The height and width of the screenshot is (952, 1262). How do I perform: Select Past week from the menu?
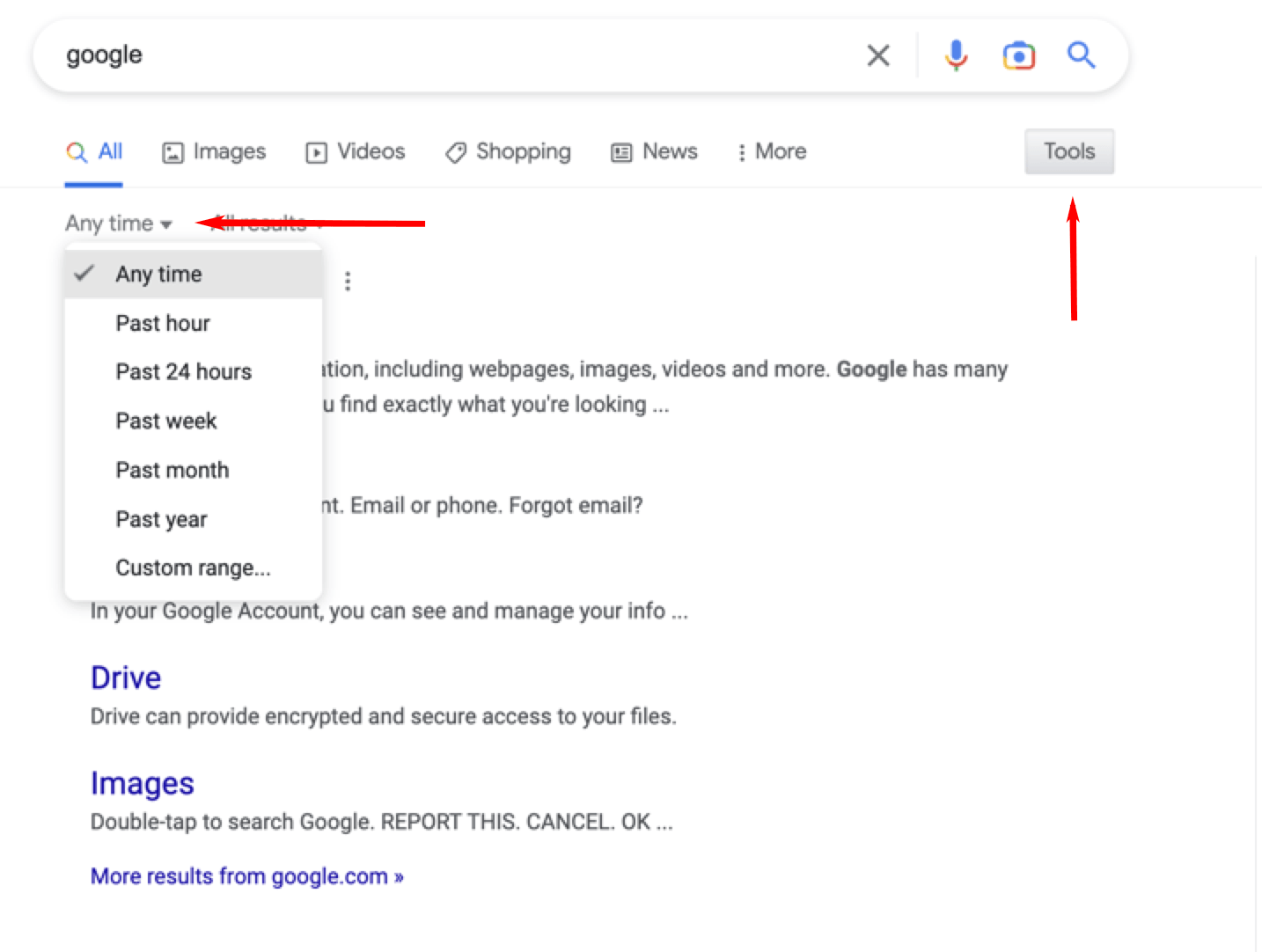click(x=166, y=421)
